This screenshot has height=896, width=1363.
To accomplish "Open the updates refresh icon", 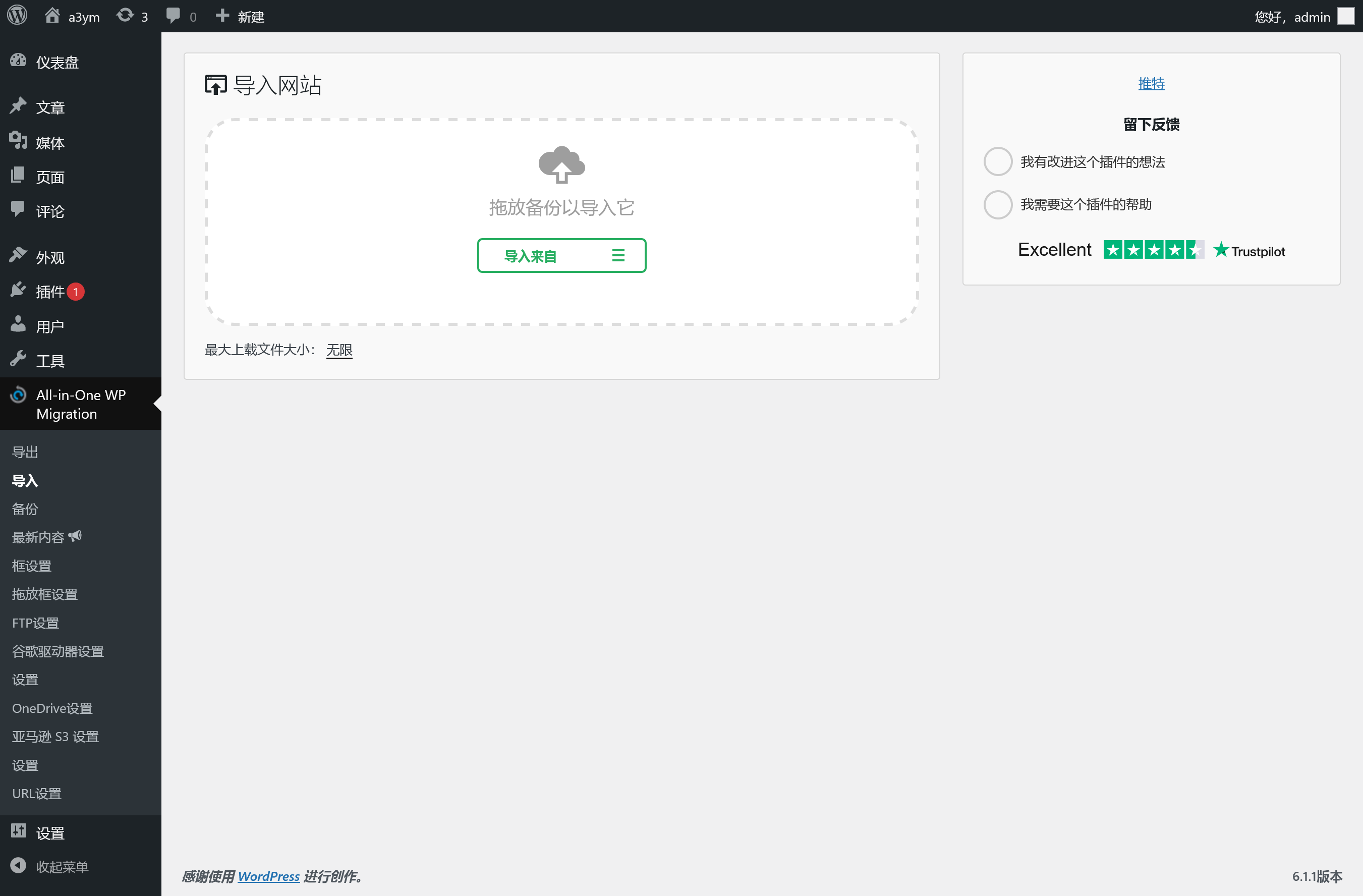I will [125, 16].
